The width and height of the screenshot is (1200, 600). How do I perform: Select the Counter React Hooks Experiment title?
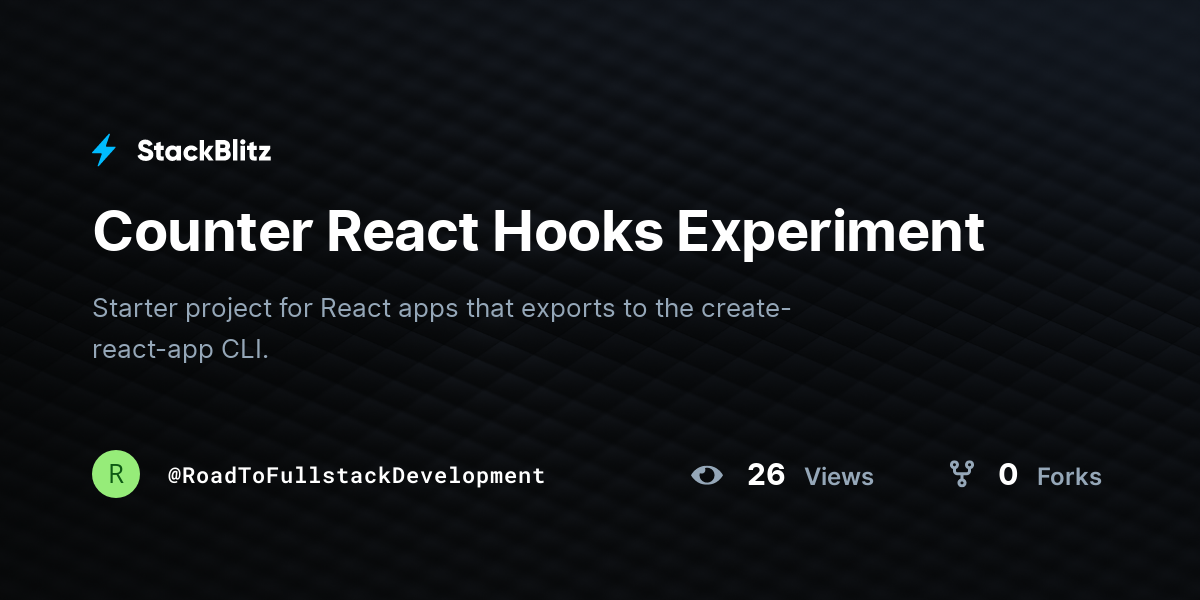538,232
